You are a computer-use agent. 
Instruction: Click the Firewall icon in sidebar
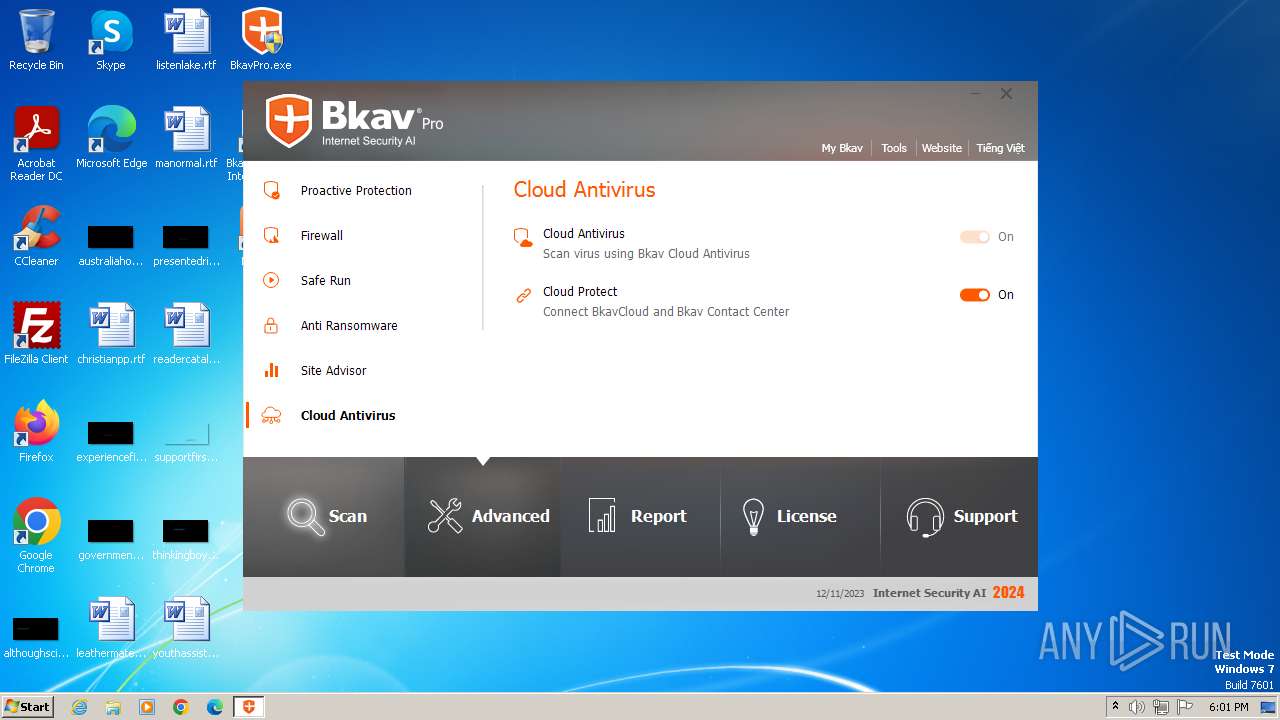[x=271, y=235]
